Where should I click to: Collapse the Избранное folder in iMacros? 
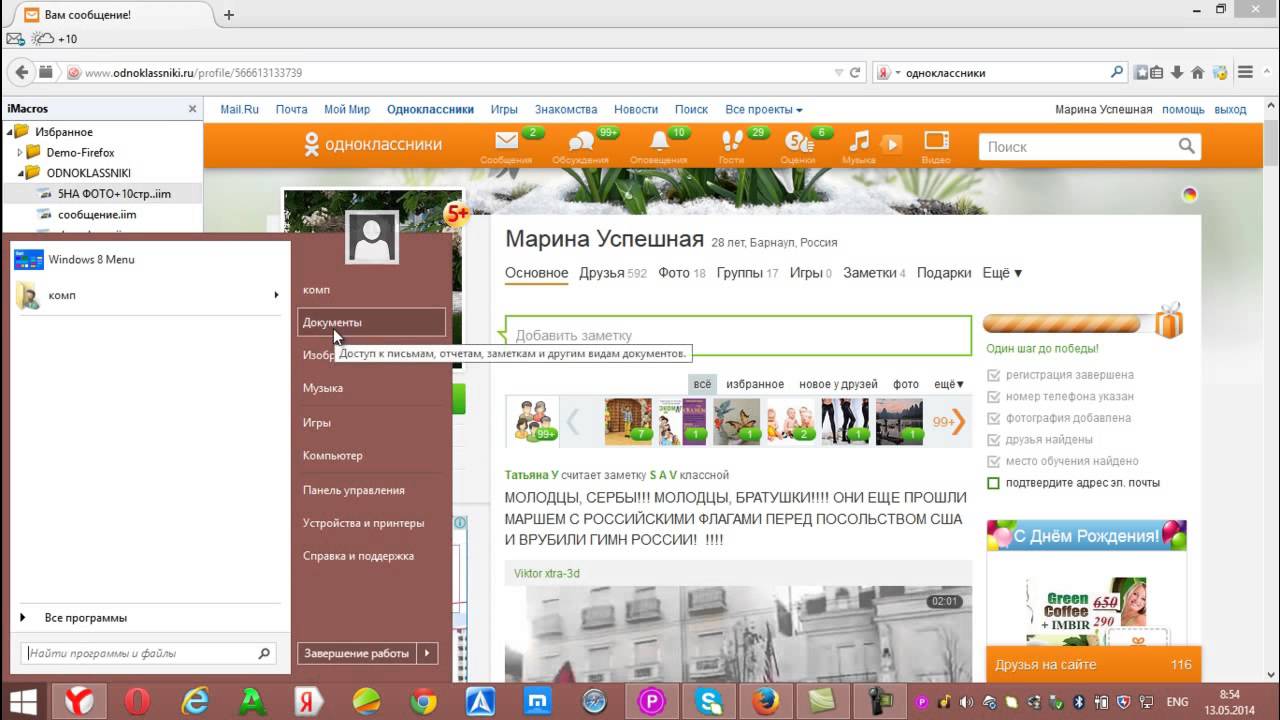(x=10, y=132)
